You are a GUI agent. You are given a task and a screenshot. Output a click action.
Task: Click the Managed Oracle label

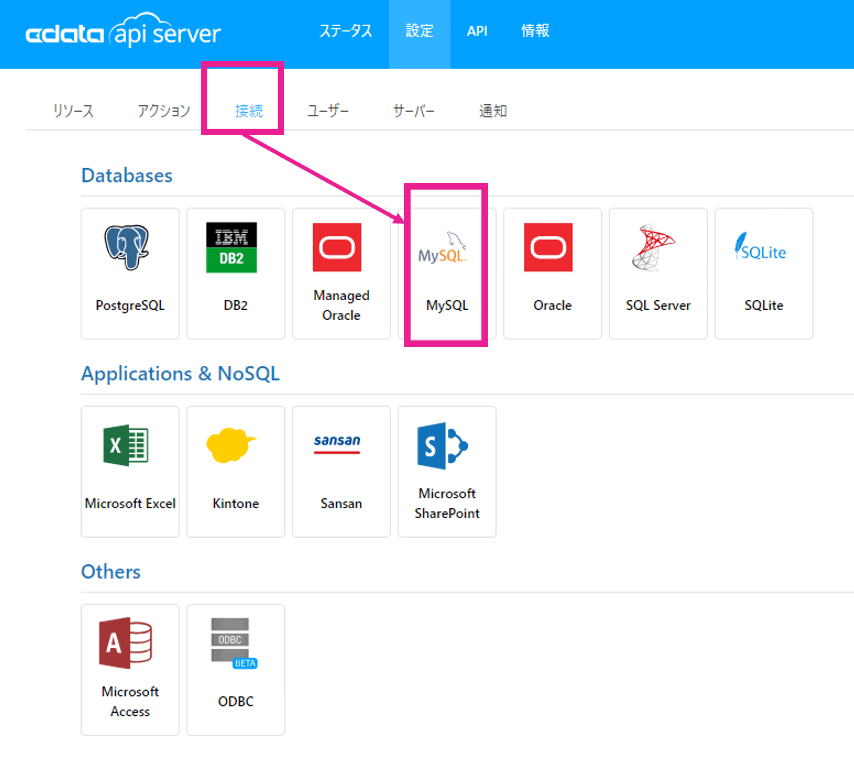tap(341, 305)
